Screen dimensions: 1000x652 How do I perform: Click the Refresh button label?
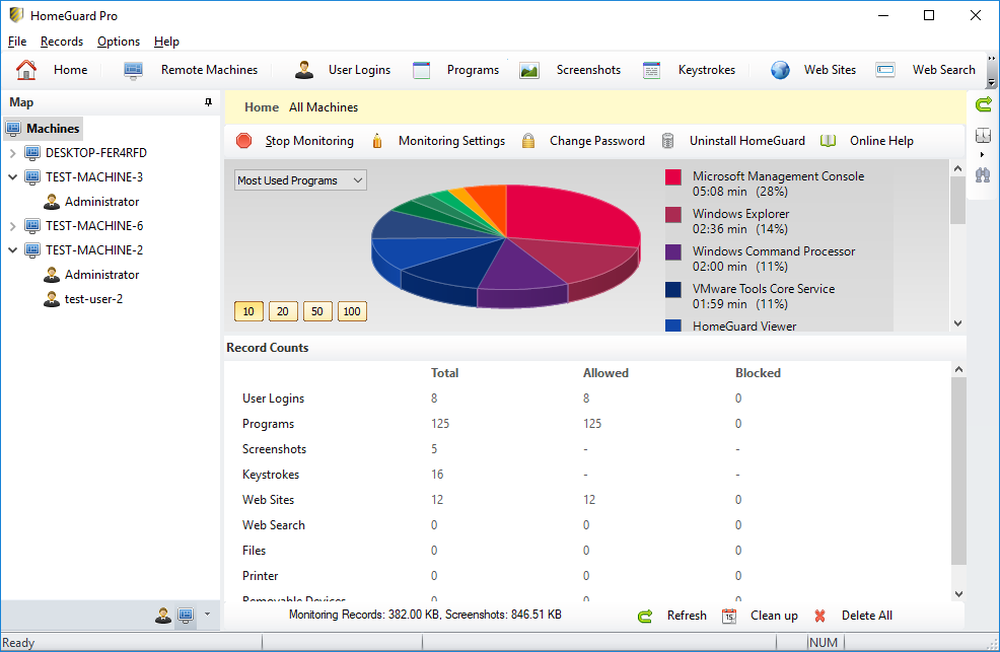pos(687,616)
